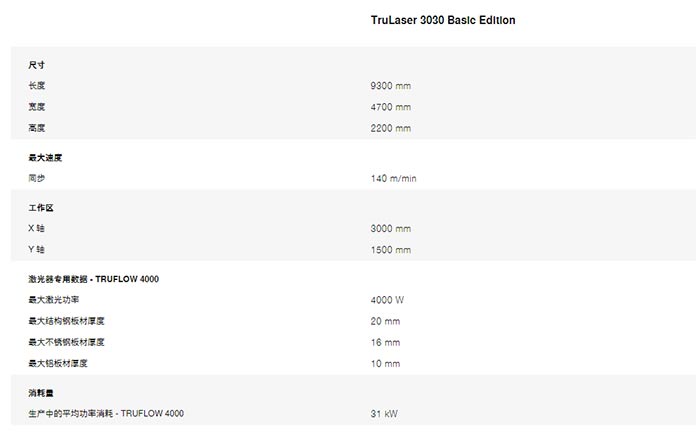Image resolution: width=700 pixels, height=432 pixels.
Task: Select the 31 kW power consumption value
Action: 384,414
